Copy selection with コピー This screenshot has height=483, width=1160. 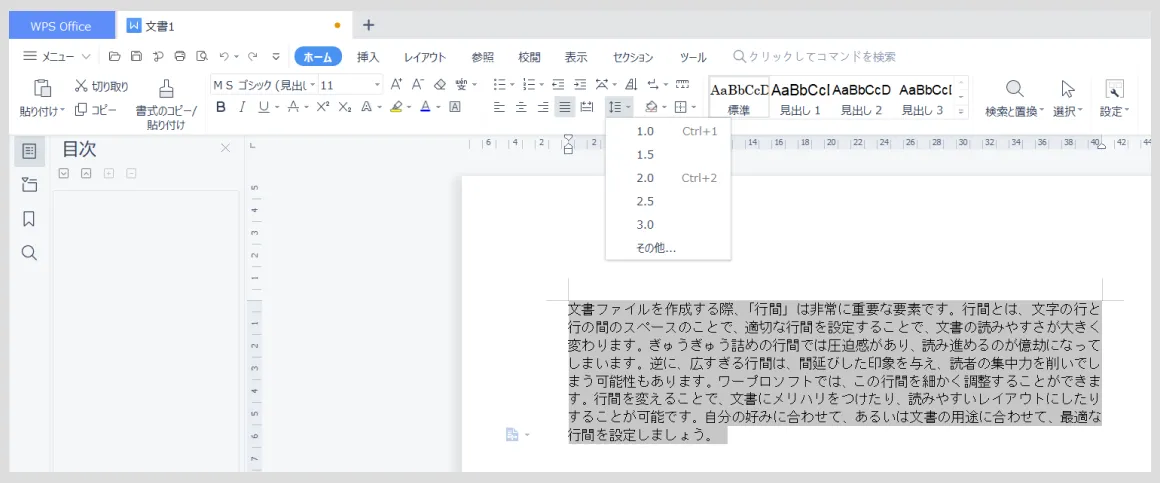tap(95, 109)
